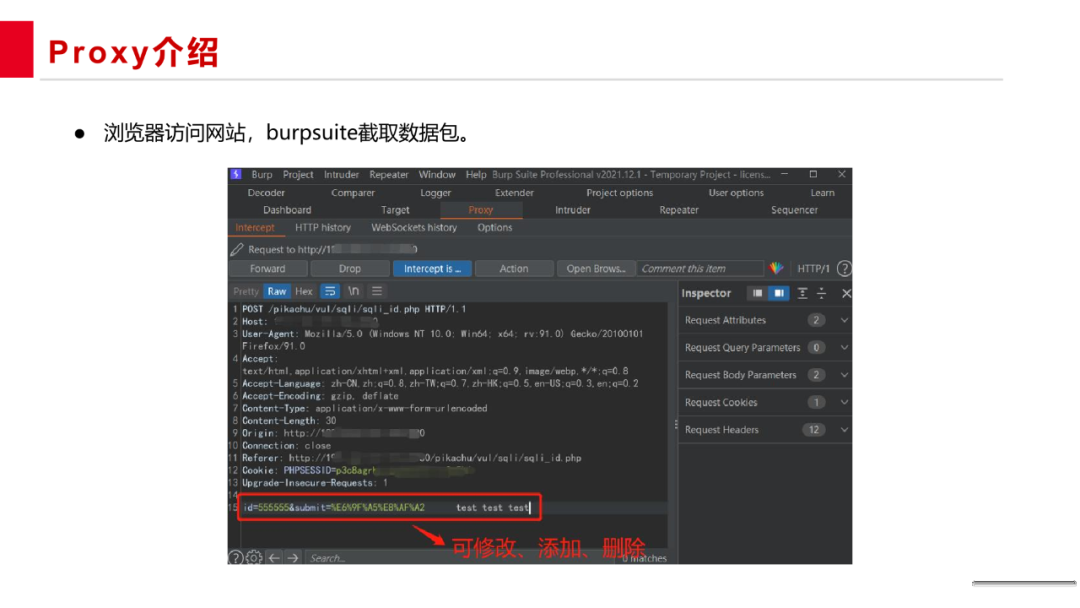Open the HTTP history sub-tab

[x=322, y=228]
